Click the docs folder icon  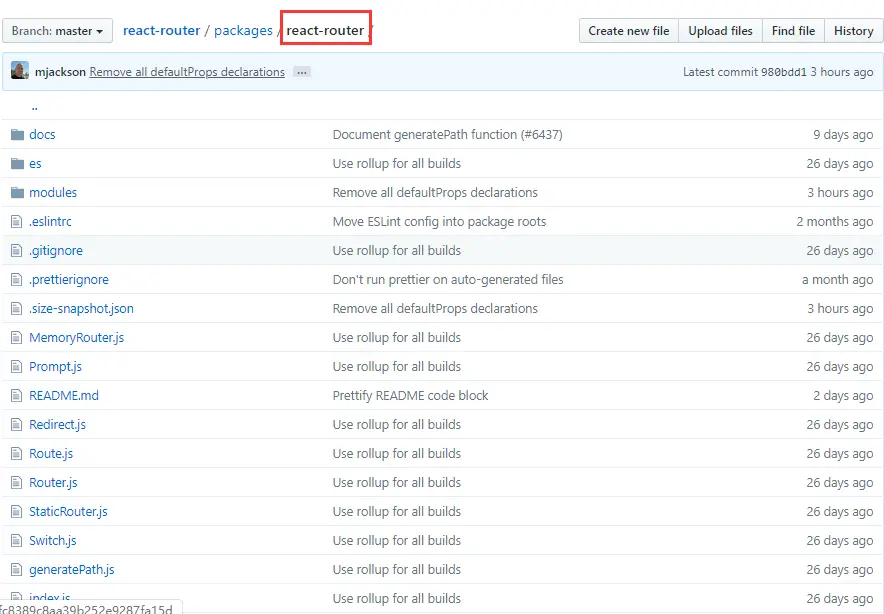pyautogui.click(x=17, y=134)
